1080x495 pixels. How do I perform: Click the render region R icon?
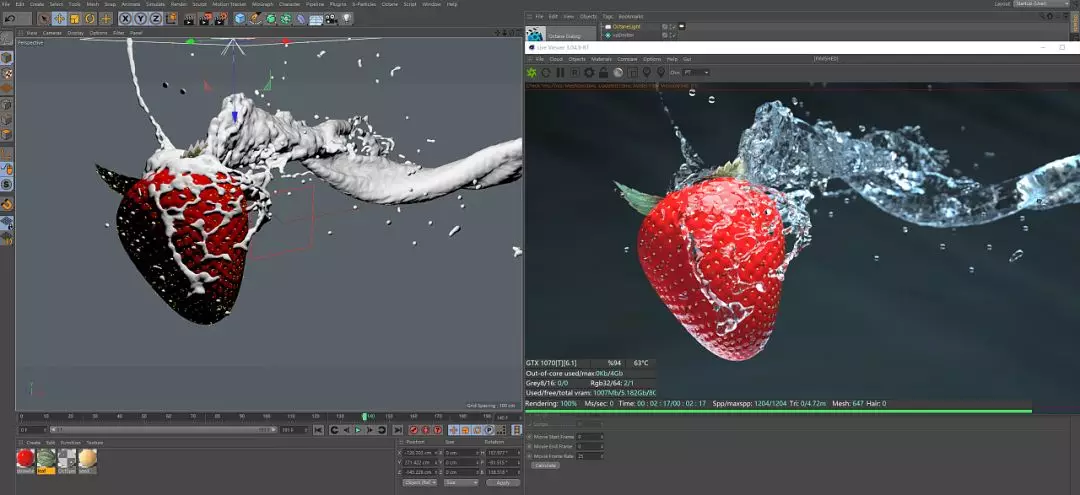click(574, 72)
